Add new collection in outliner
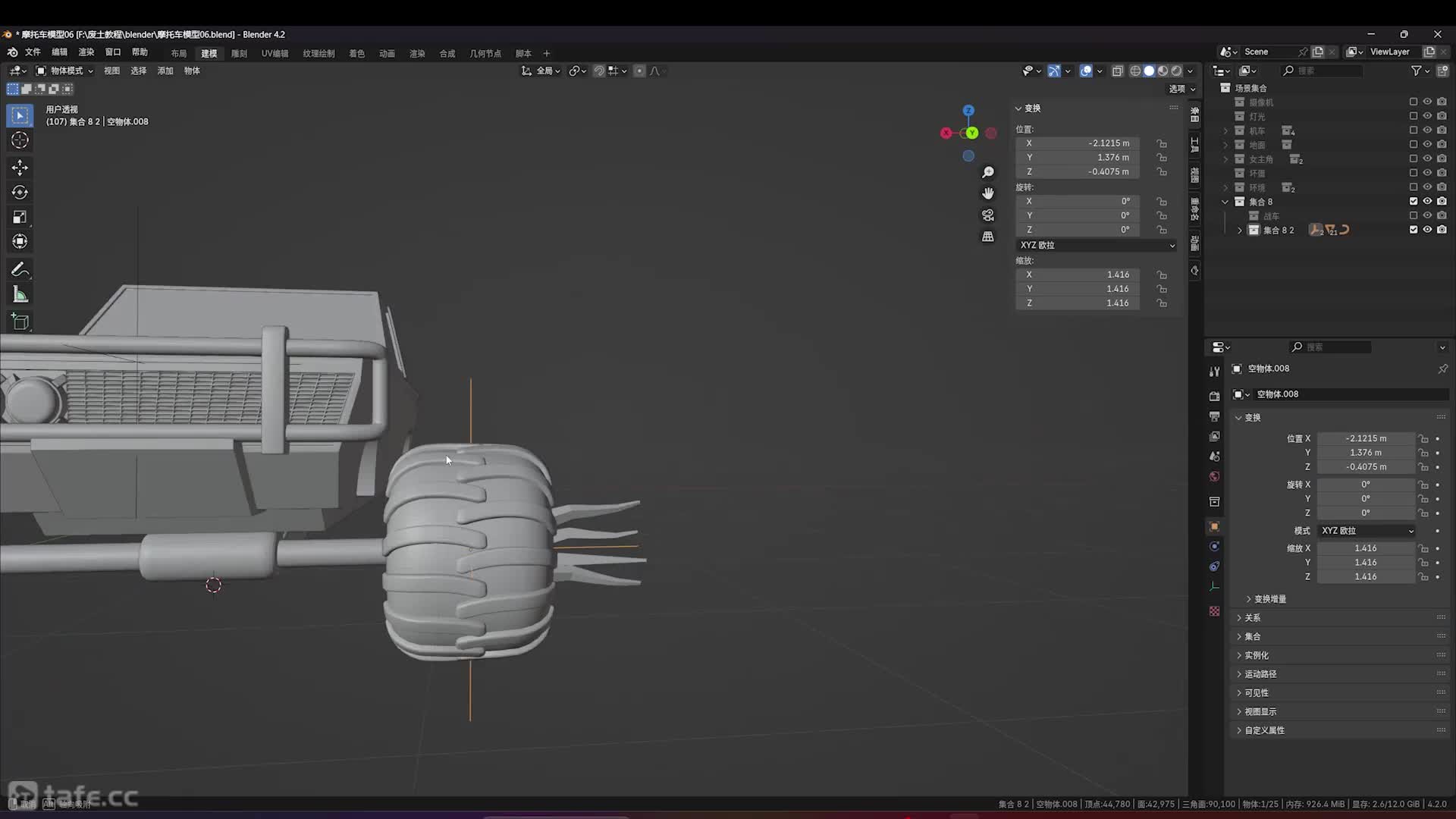The image size is (1456, 819). [1442, 71]
